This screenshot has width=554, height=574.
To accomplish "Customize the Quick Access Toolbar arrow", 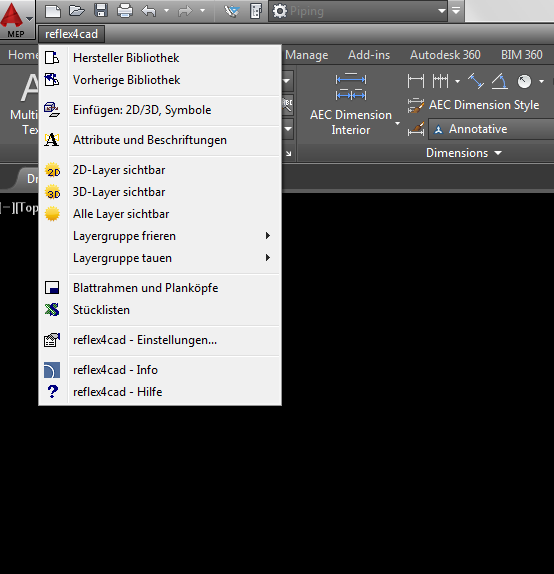I will click(x=456, y=11).
